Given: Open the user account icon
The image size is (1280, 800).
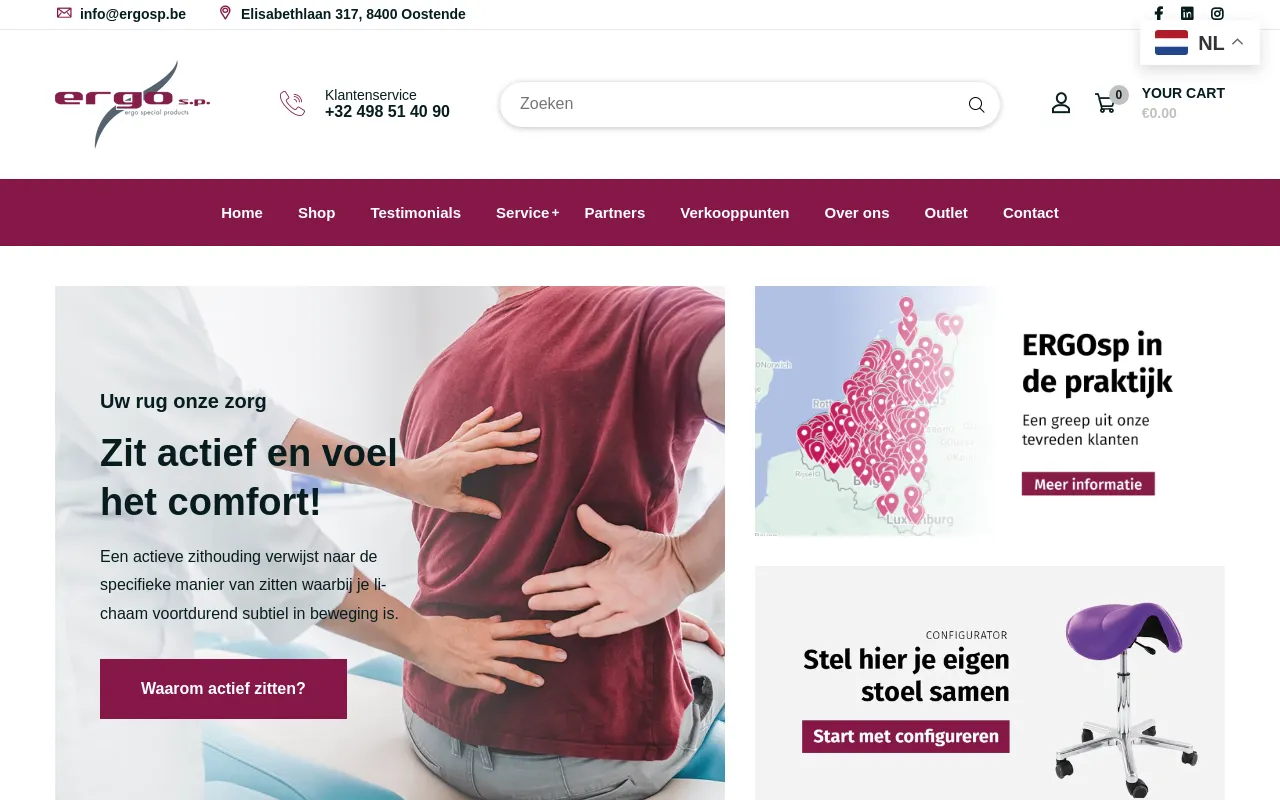Looking at the screenshot, I should (1061, 103).
